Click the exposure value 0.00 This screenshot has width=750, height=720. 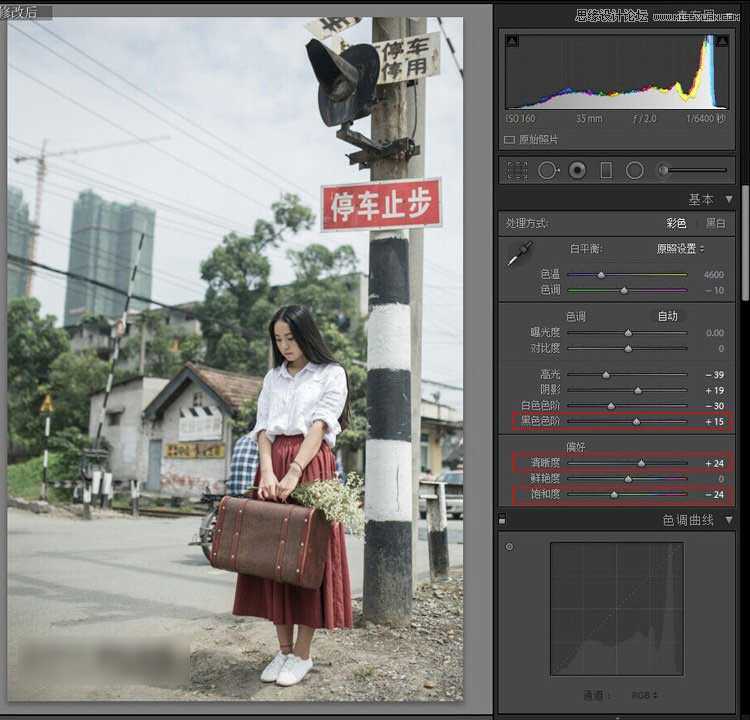715,333
